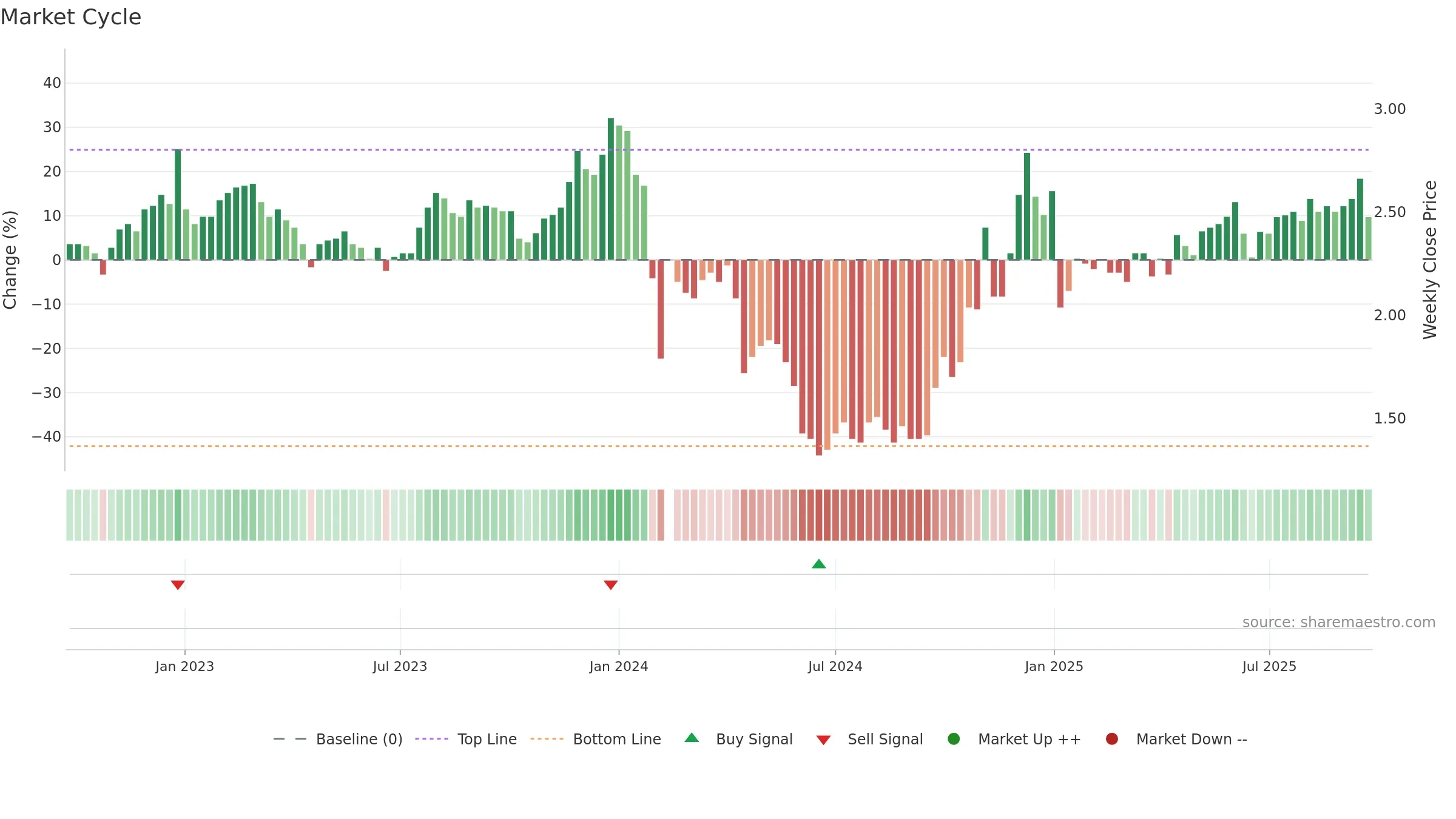
Task: Click the red Sell Signal marker near Jan 2023
Action: (178, 585)
